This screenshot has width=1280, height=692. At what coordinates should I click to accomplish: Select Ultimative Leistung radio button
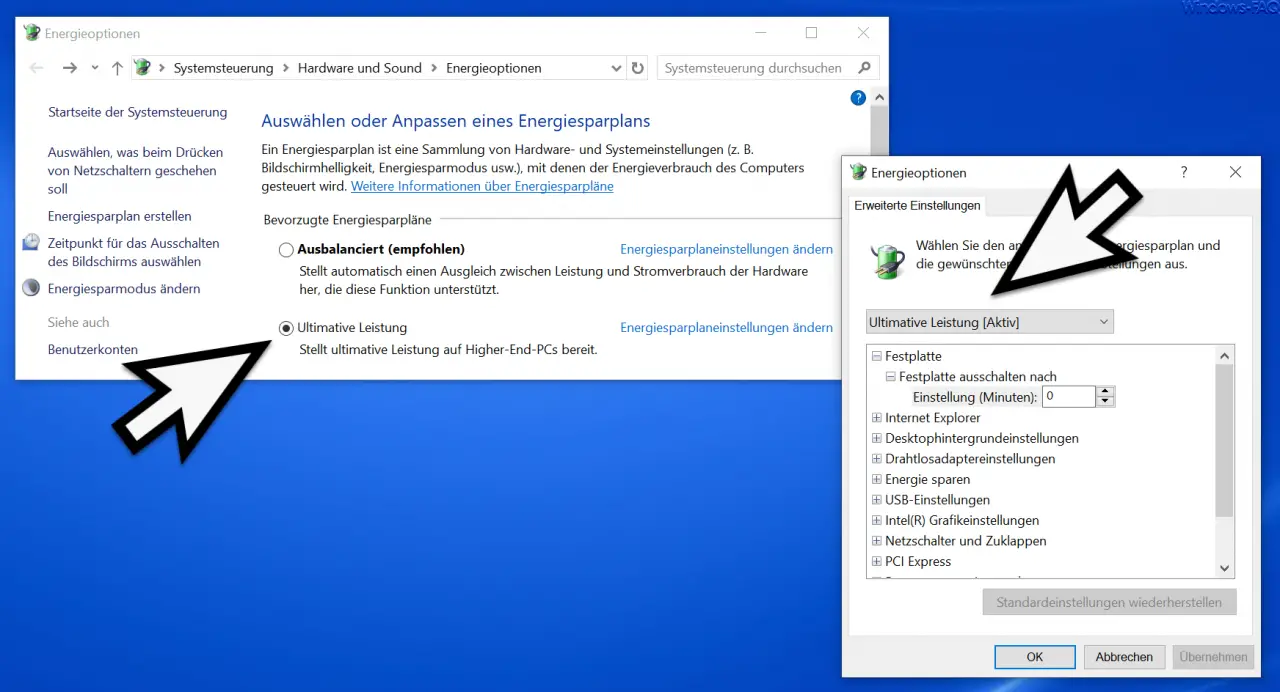286,328
